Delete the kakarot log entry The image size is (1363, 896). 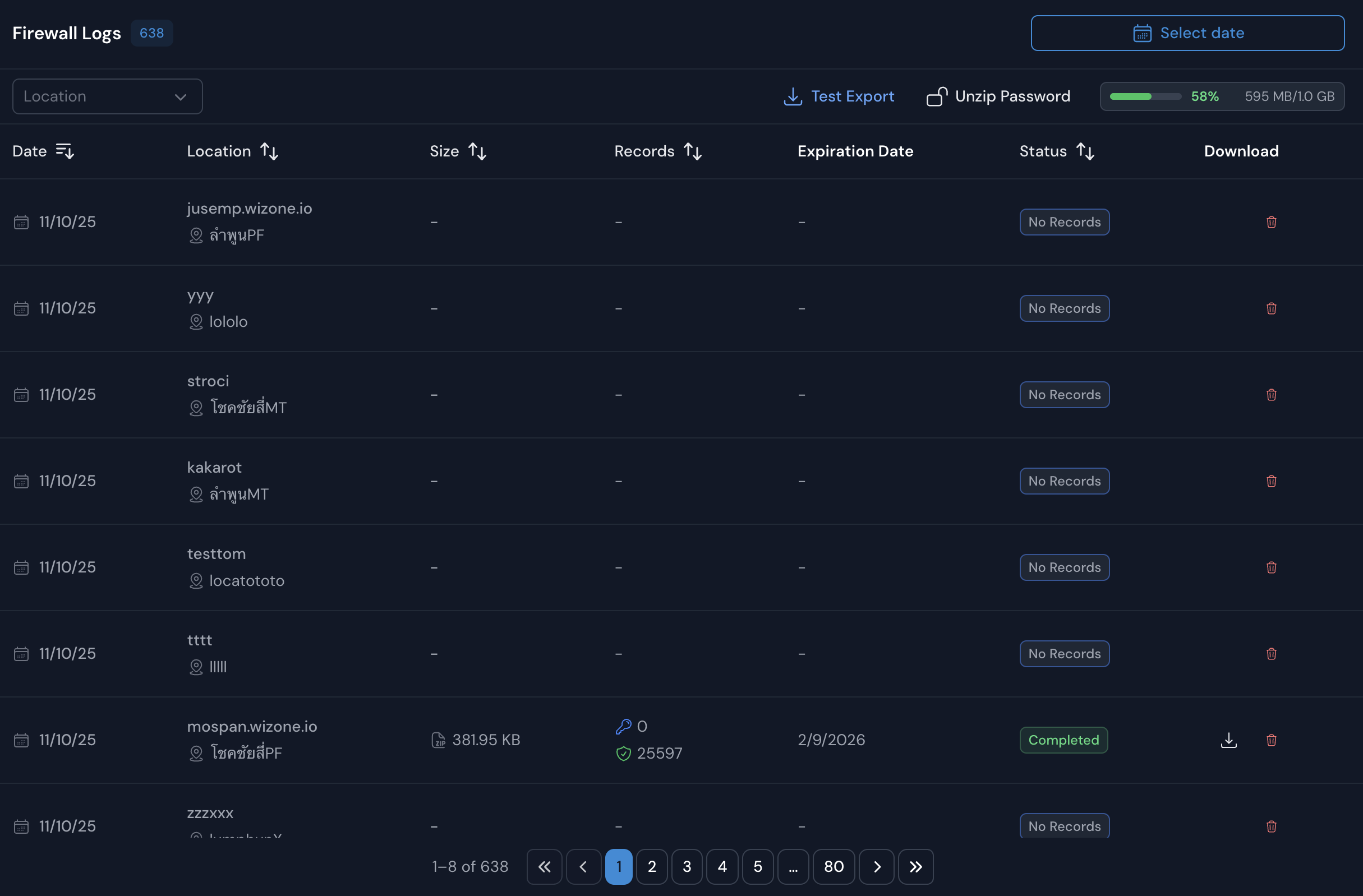coord(1271,481)
